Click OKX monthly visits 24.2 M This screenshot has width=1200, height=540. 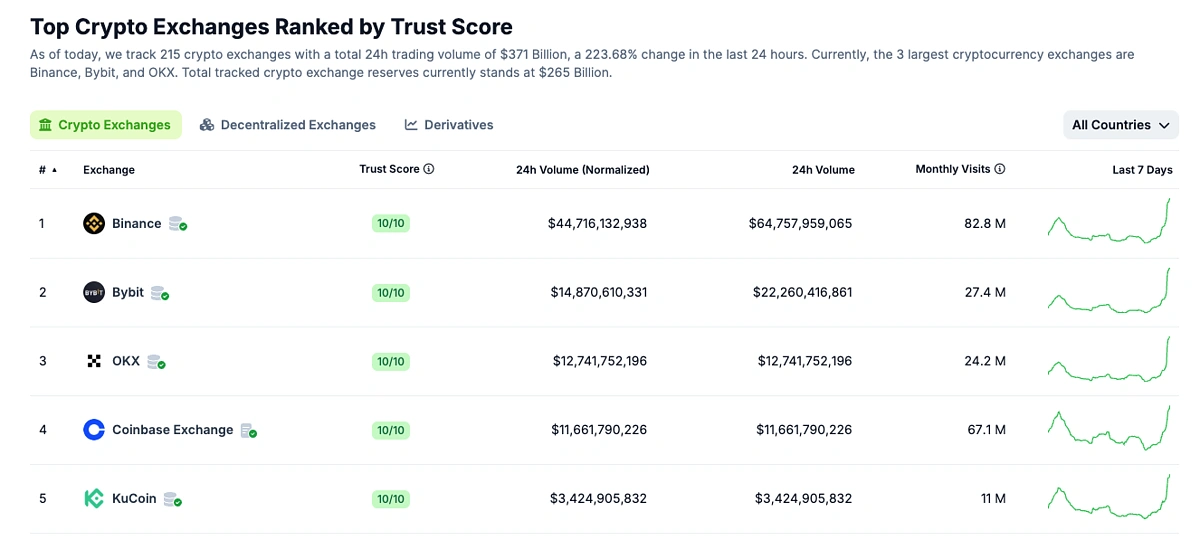click(x=985, y=361)
